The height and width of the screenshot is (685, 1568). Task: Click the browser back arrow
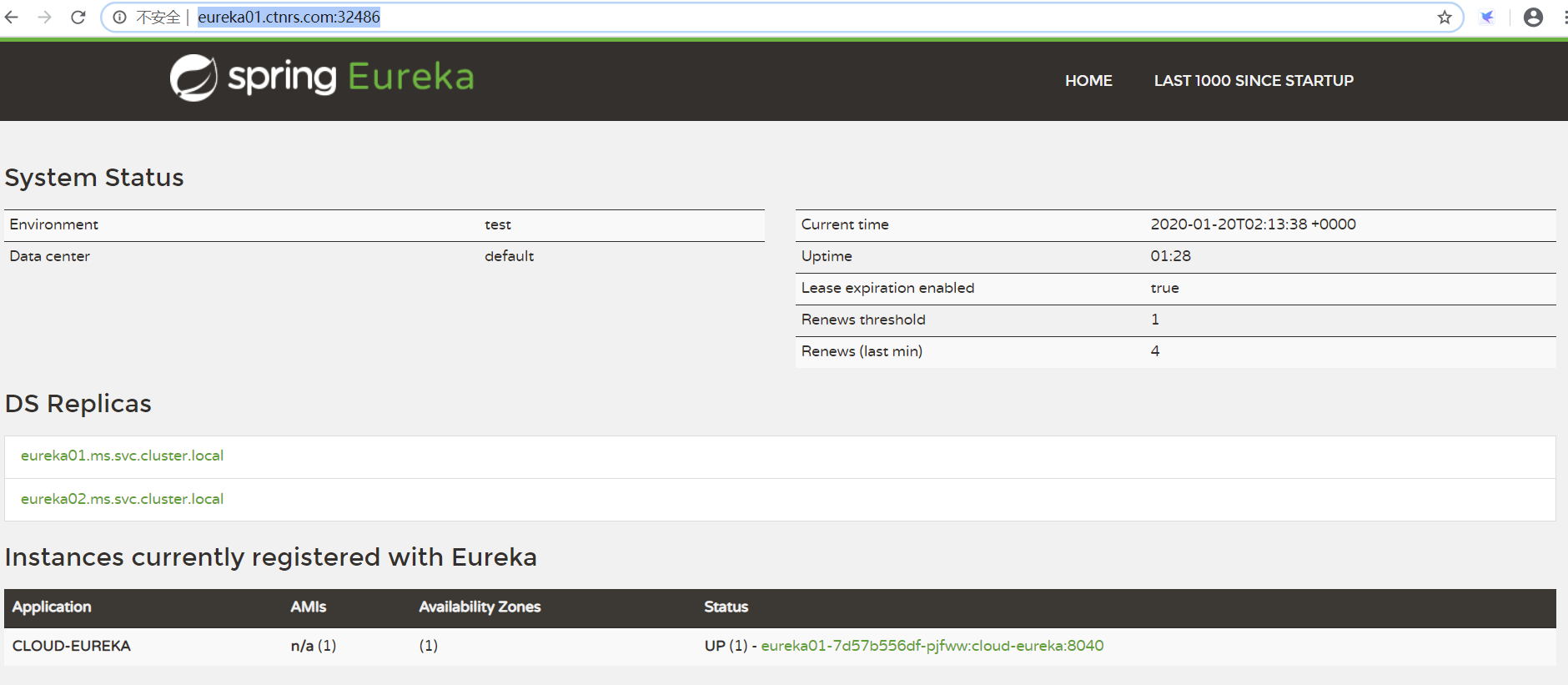[11, 17]
